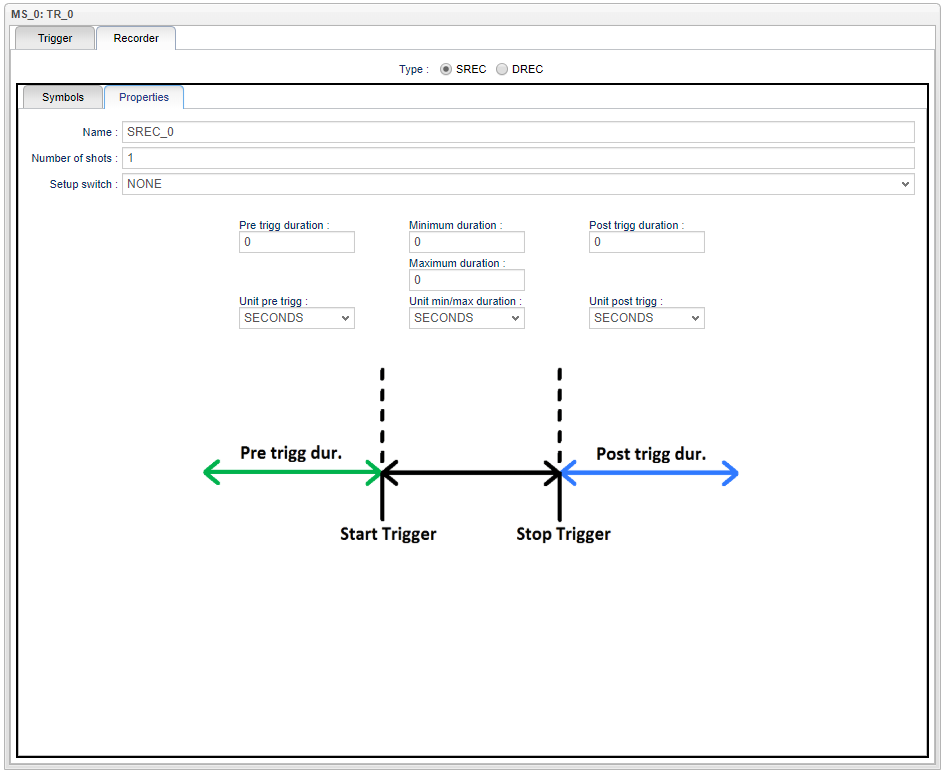Switch to the Trigger tab
This screenshot has width=945, height=774.
[x=55, y=39]
